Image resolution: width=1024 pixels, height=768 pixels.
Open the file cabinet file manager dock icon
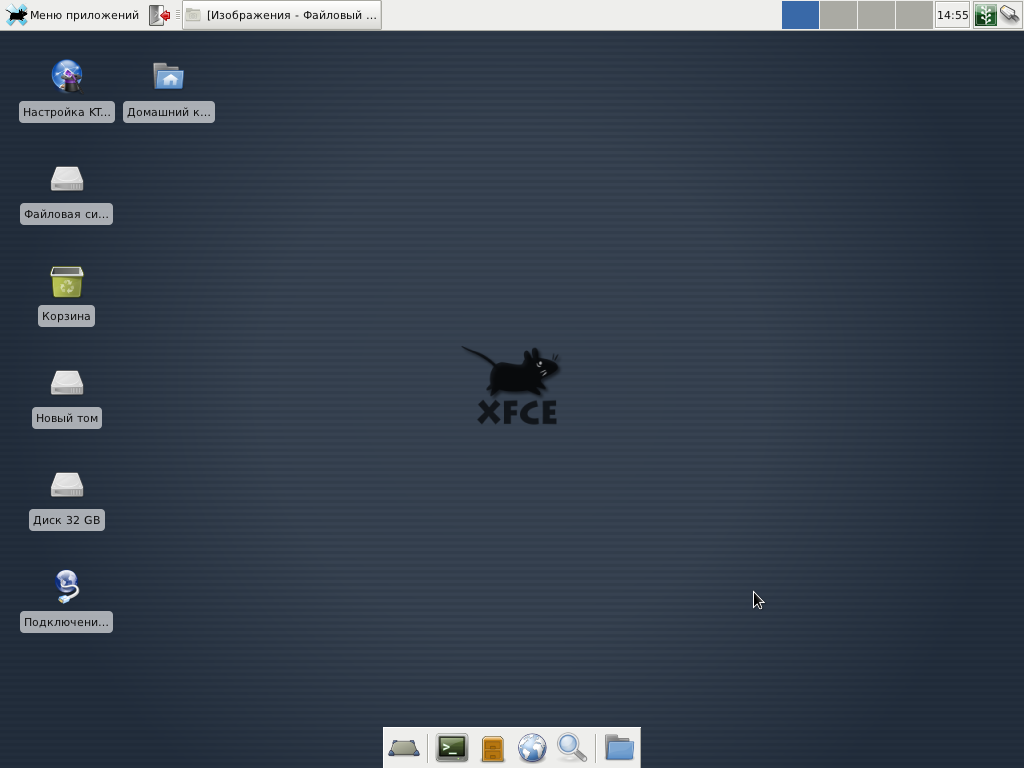pyautogui.click(x=492, y=748)
